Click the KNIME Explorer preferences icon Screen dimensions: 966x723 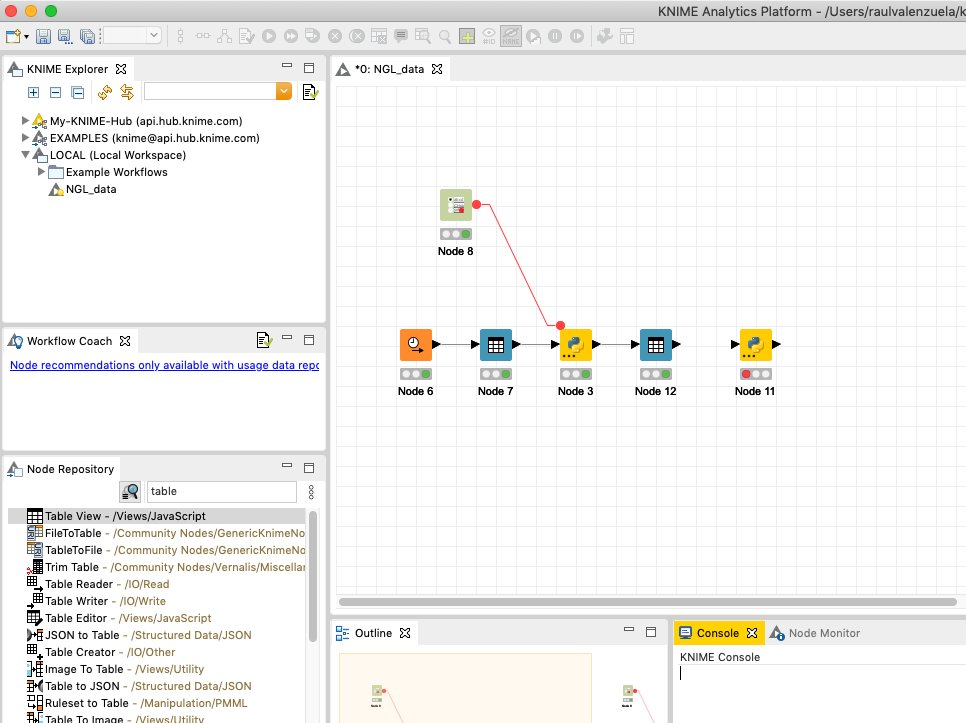[x=310, y=92]
